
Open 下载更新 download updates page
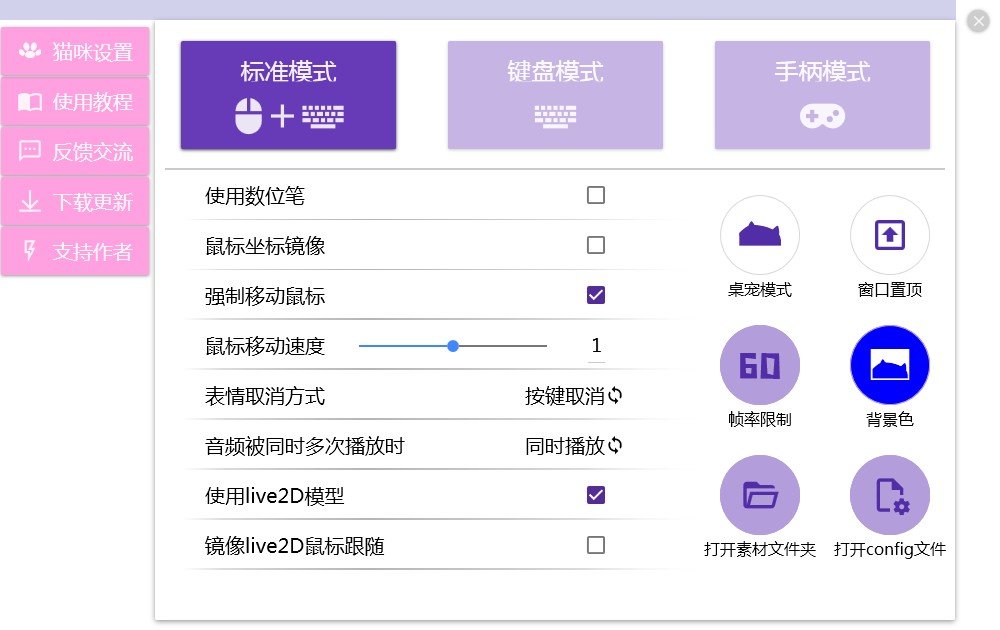75,202
